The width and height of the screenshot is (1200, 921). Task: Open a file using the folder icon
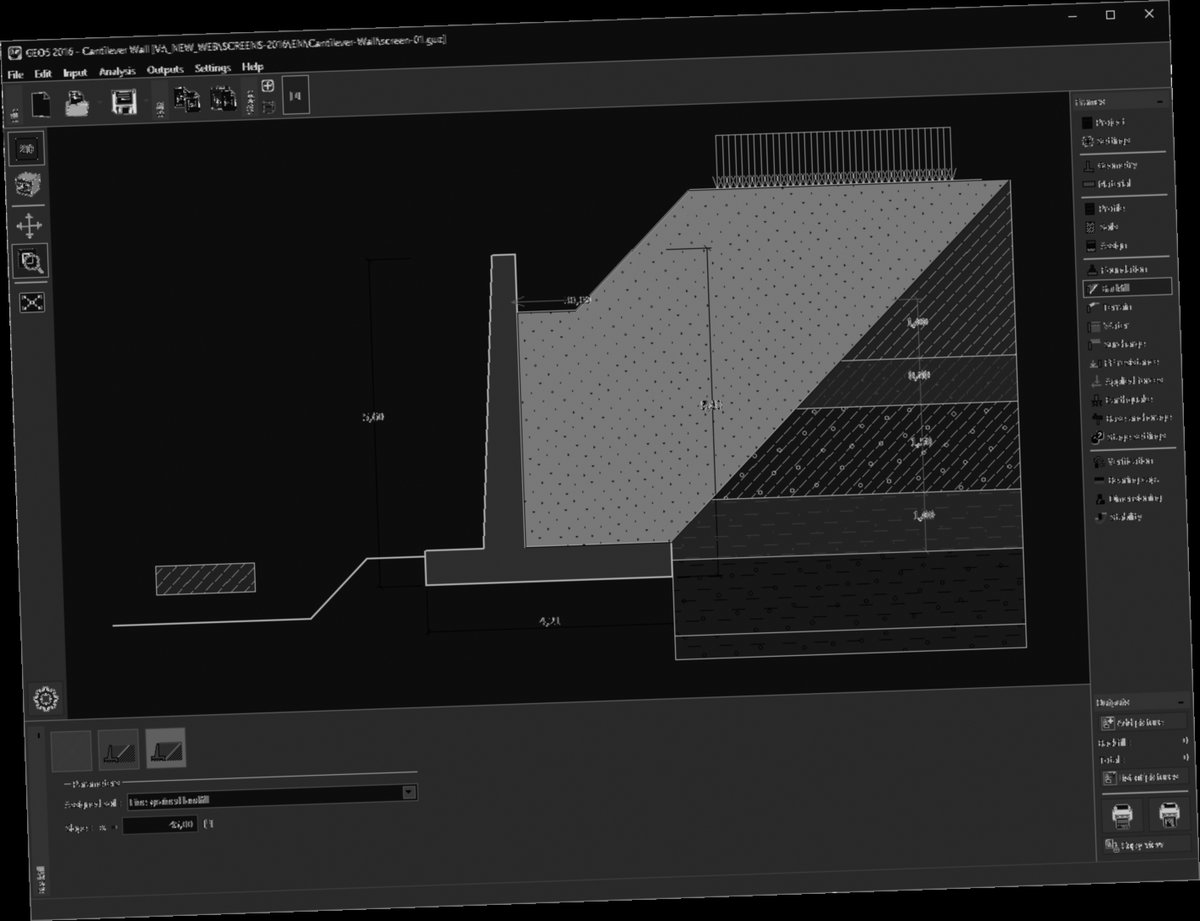tap(78, 103)
